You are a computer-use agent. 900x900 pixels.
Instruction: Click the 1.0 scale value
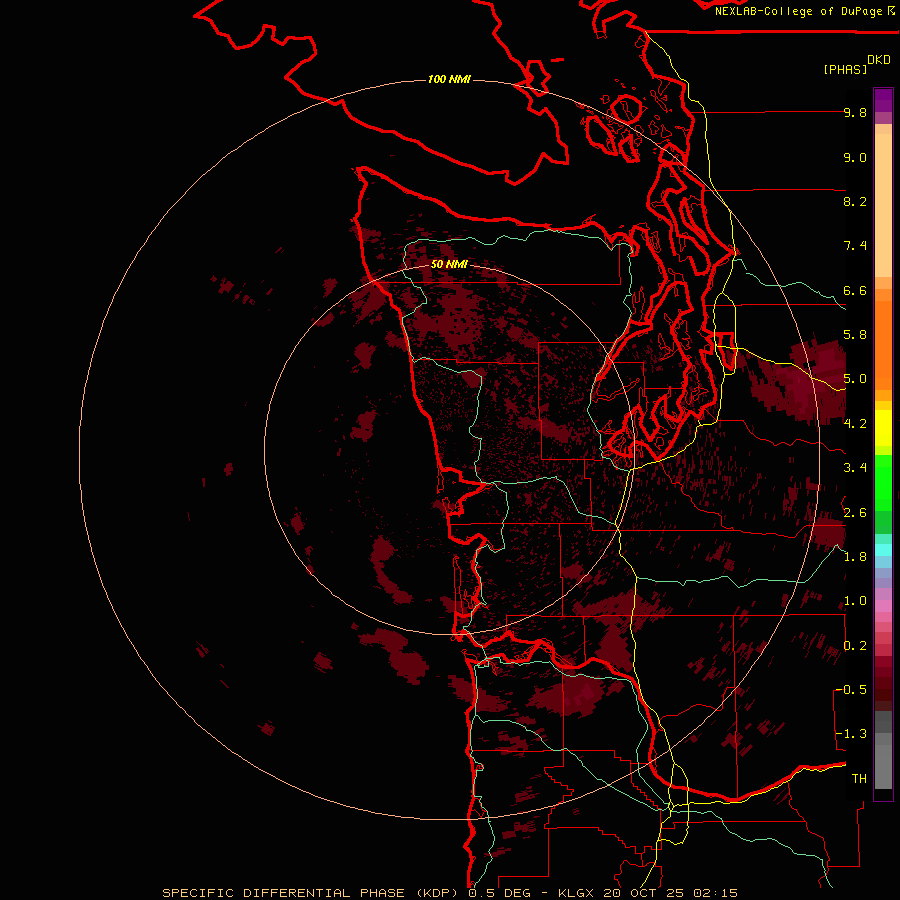[855, 601]
